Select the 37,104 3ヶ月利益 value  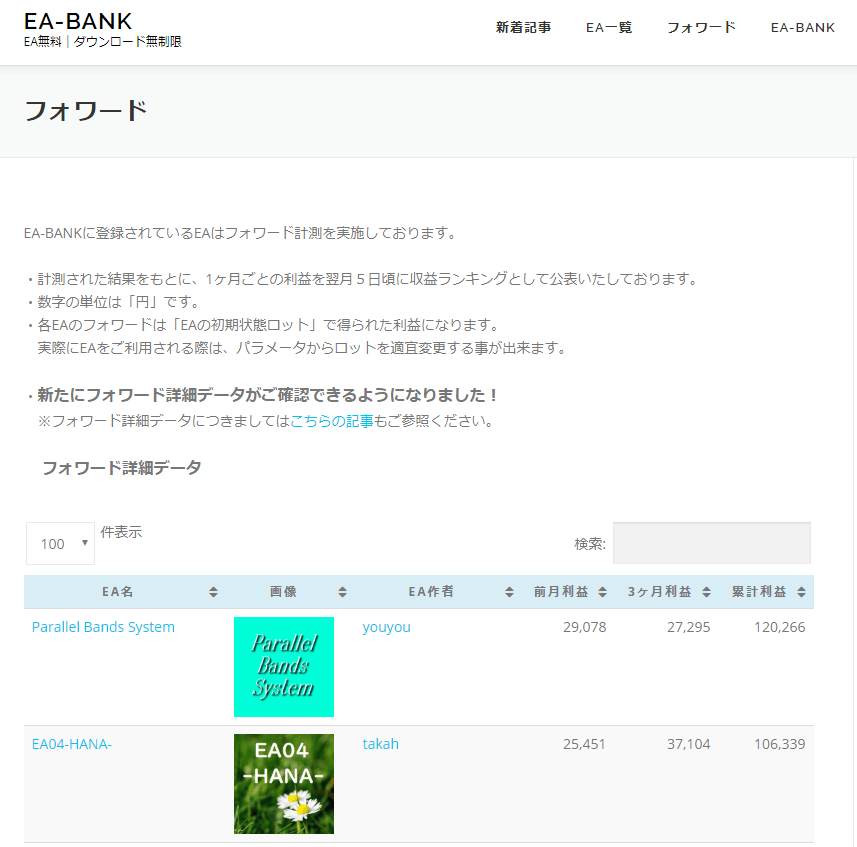point(688,744)
